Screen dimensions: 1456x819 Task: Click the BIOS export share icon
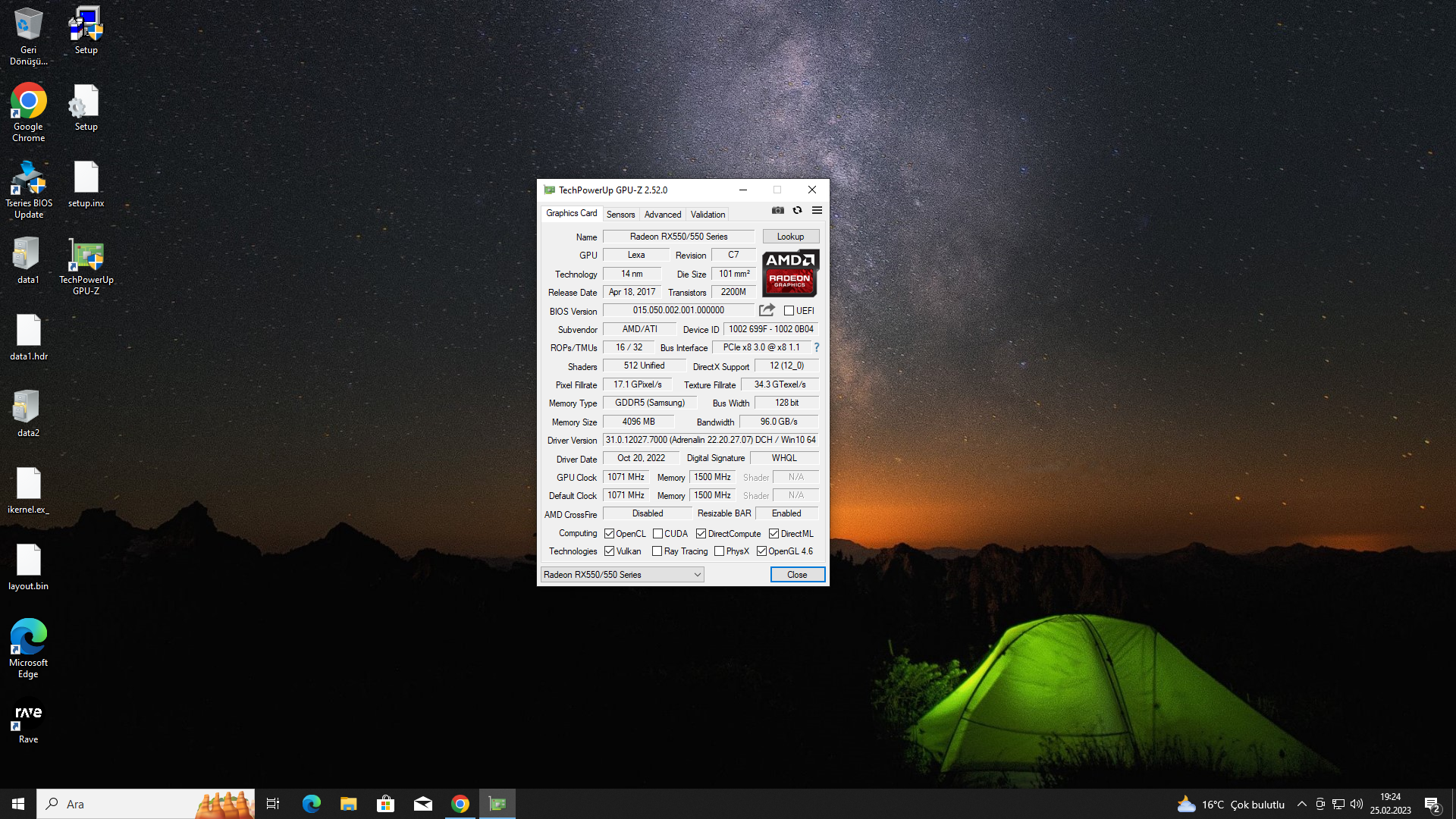pos(767,310)
